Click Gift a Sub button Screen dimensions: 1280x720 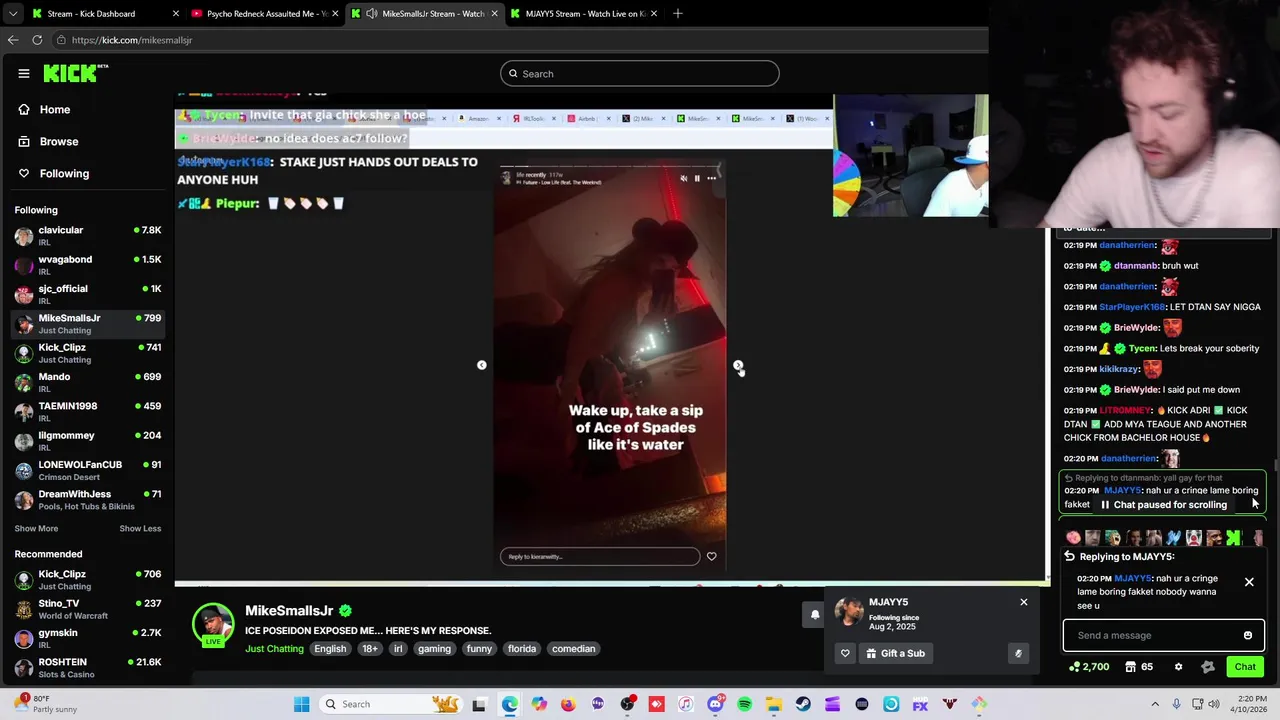895,653
